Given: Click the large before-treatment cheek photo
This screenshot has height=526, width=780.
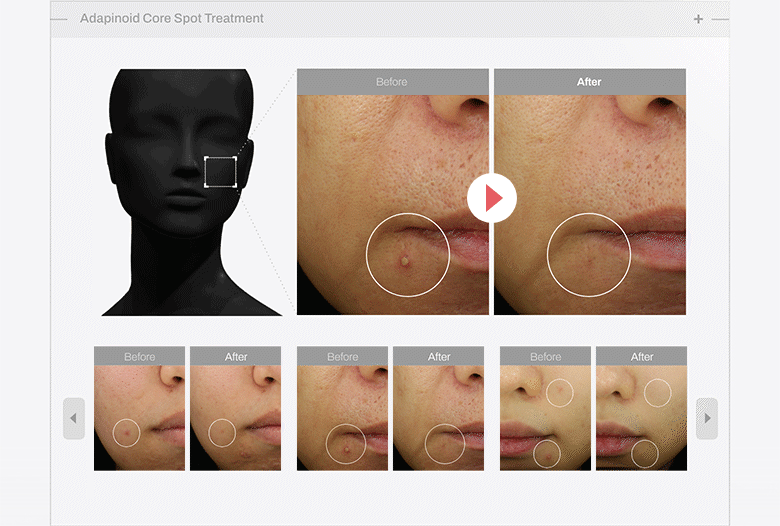Looking at the screenshot, I should (392, 205).
